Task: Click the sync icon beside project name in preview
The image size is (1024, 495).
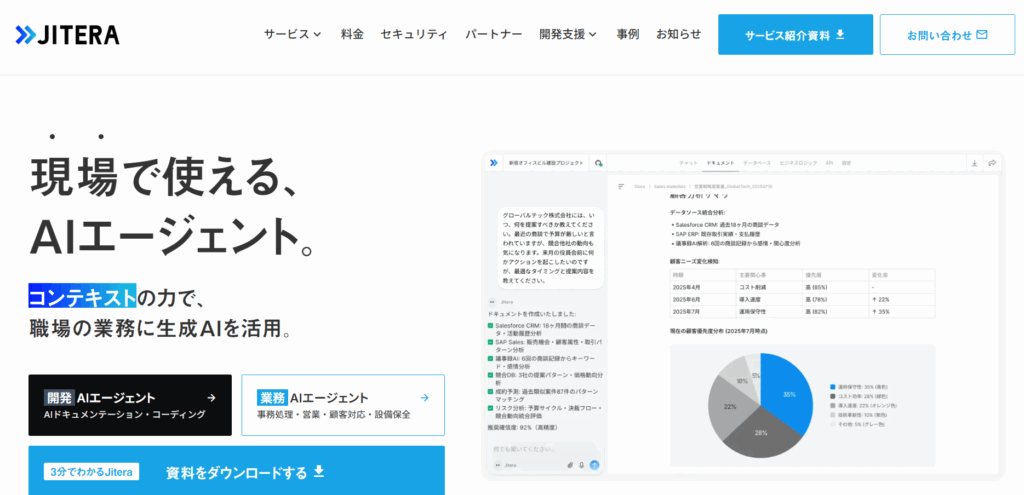Action: [x=599, y=163]
